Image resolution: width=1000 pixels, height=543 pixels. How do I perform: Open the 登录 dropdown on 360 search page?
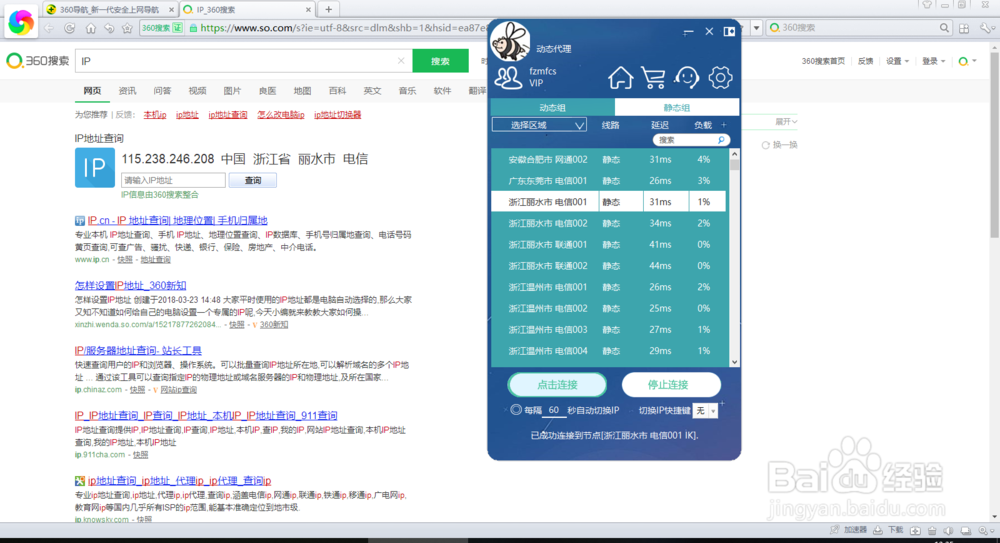pos(933,61)
